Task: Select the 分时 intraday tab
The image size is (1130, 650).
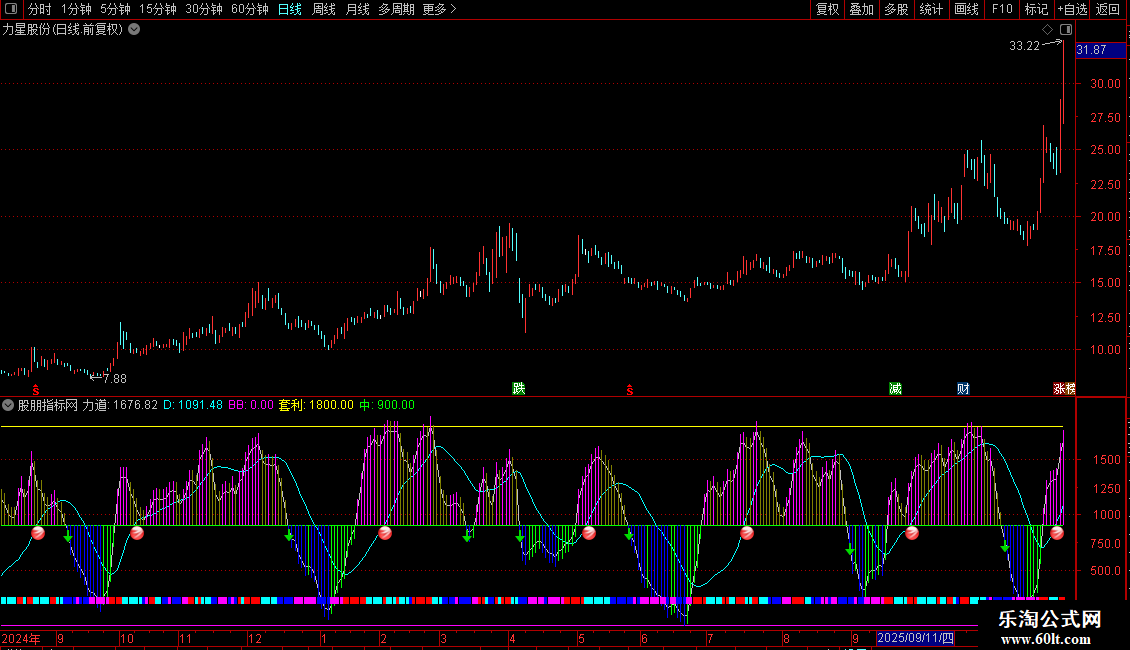Action: (x=39, y=10)
